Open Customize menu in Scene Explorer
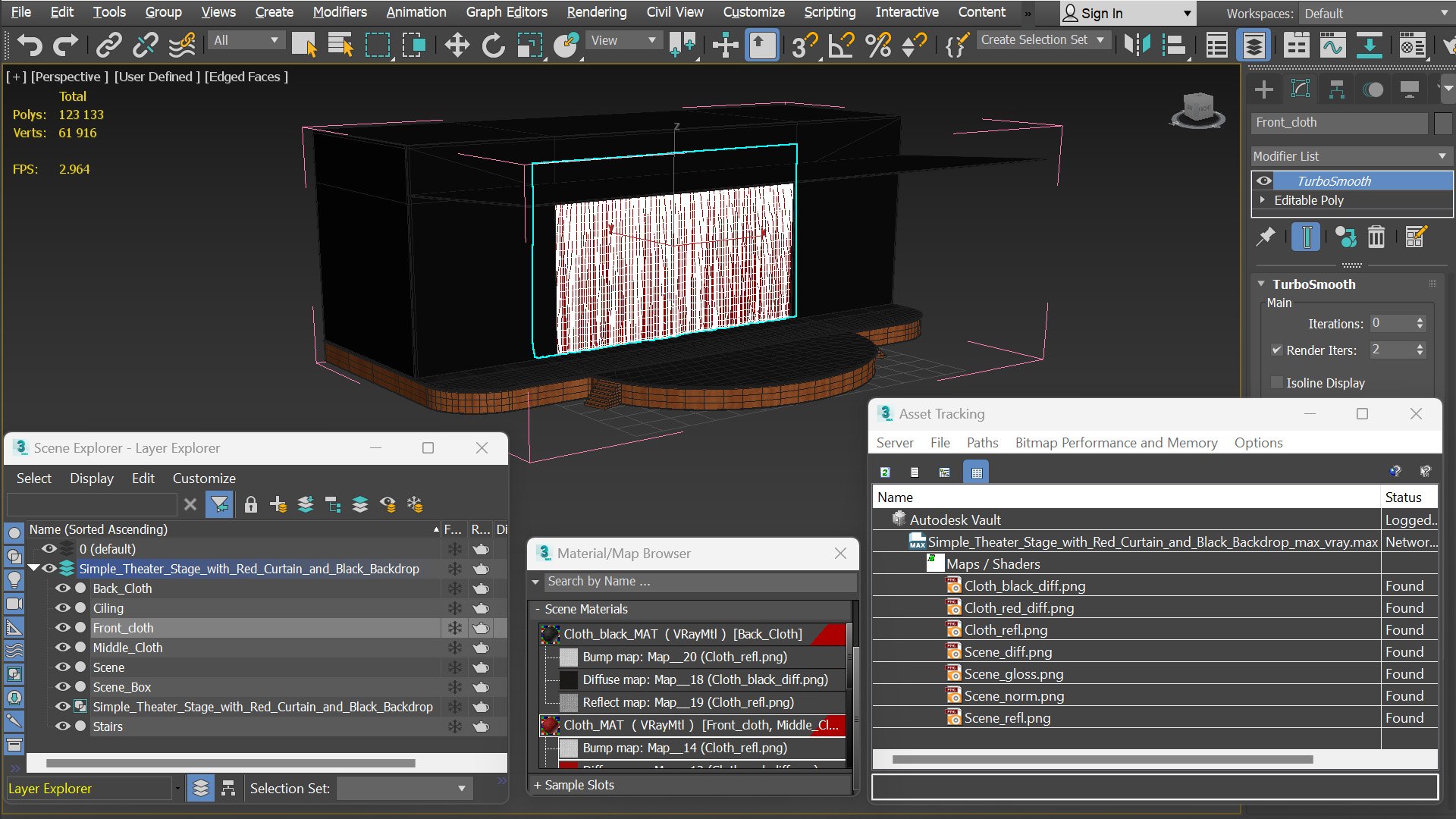This screenshot has width=1456, height=819. pos(204,479)
